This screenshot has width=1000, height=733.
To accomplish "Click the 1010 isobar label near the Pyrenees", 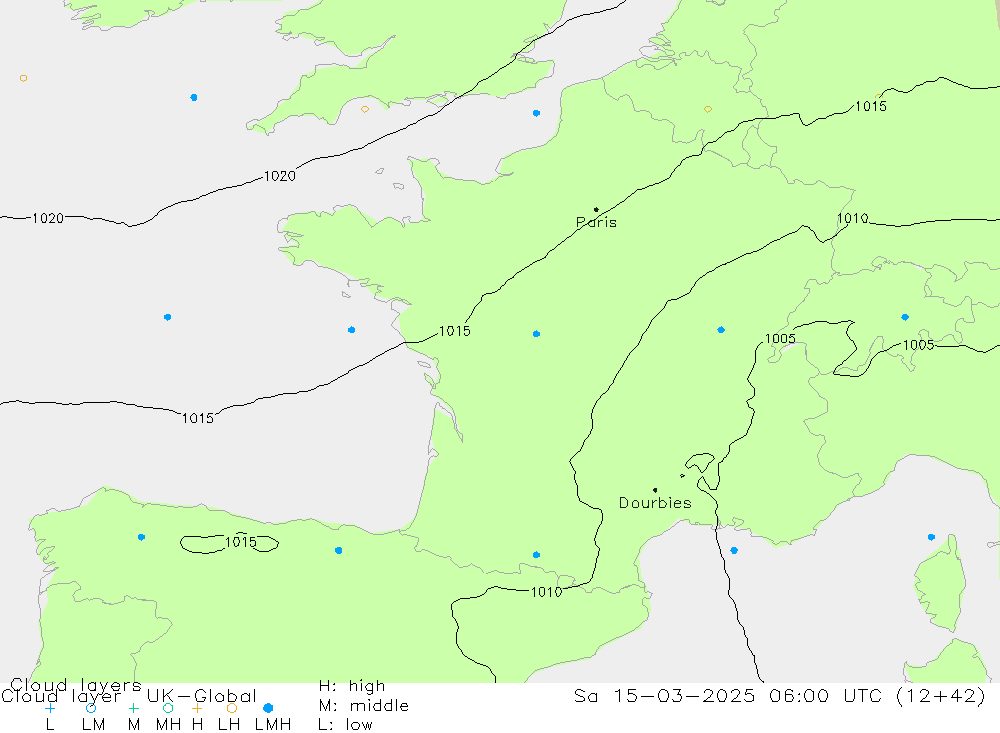I will coord(547,592).
